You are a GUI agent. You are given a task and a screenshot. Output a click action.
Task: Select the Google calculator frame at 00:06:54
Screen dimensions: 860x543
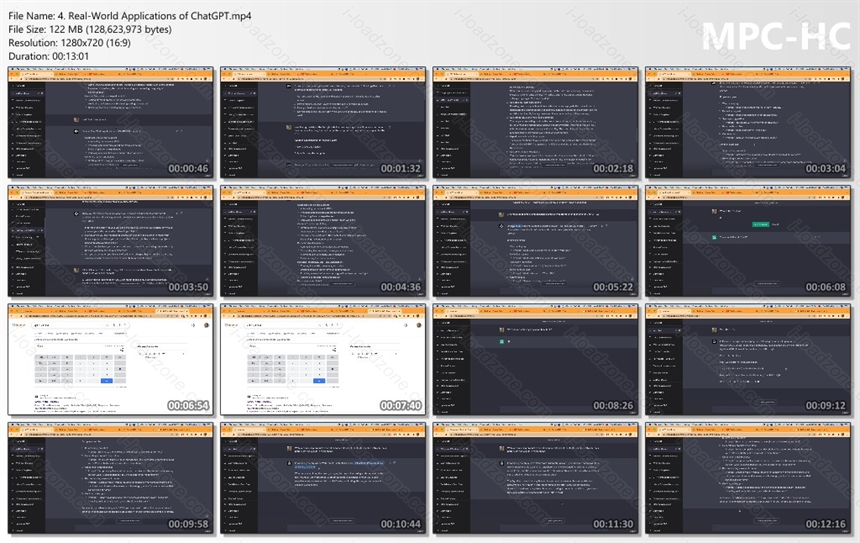(x=111, y=360)
